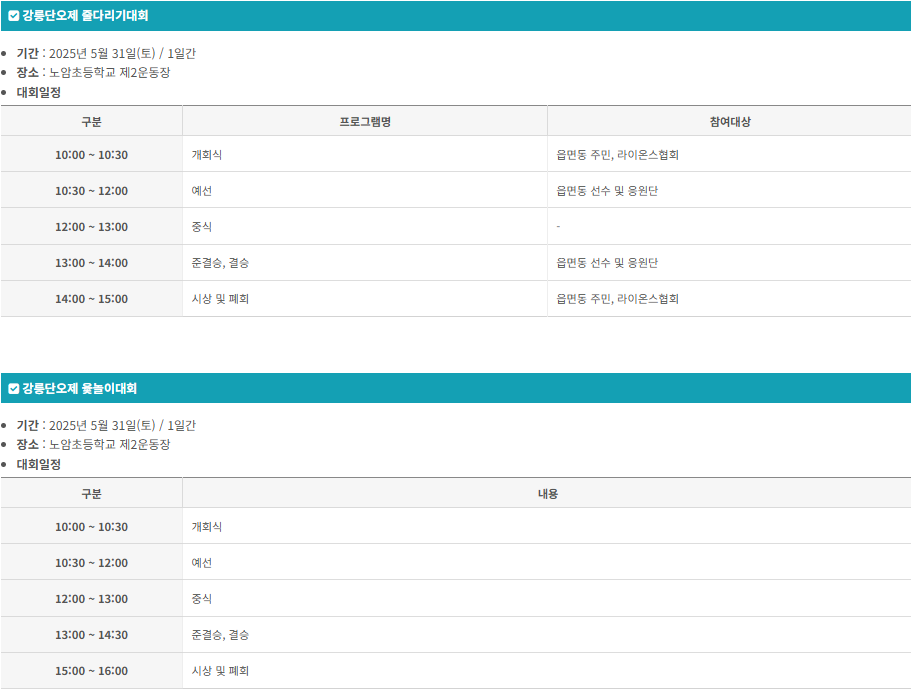Screen dimensions: 911x689
Task: Click 읍면동 주민, 라이온스협회 in the 시상 및 폐회 row
Action: click(x=618, y=299)
